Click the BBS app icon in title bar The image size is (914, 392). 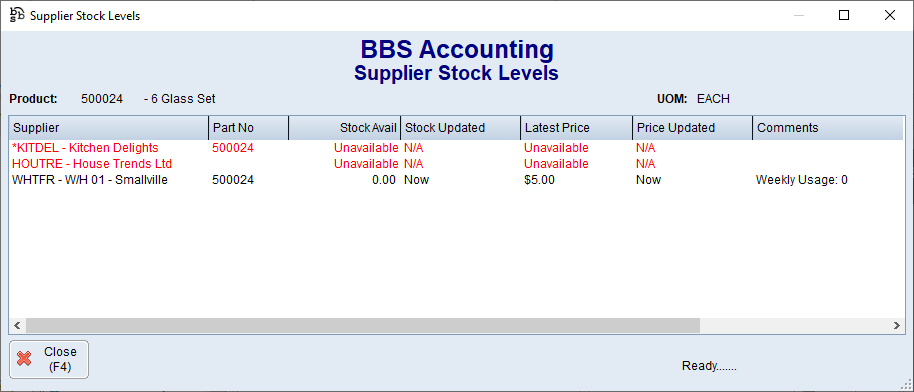pos(17,15)
